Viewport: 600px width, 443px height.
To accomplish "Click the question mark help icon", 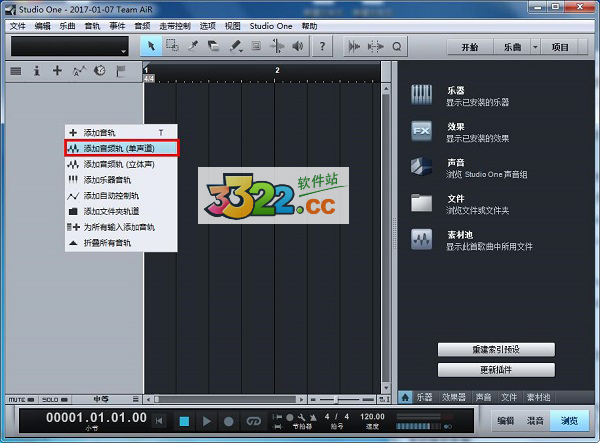I will [x=322, y=46].
